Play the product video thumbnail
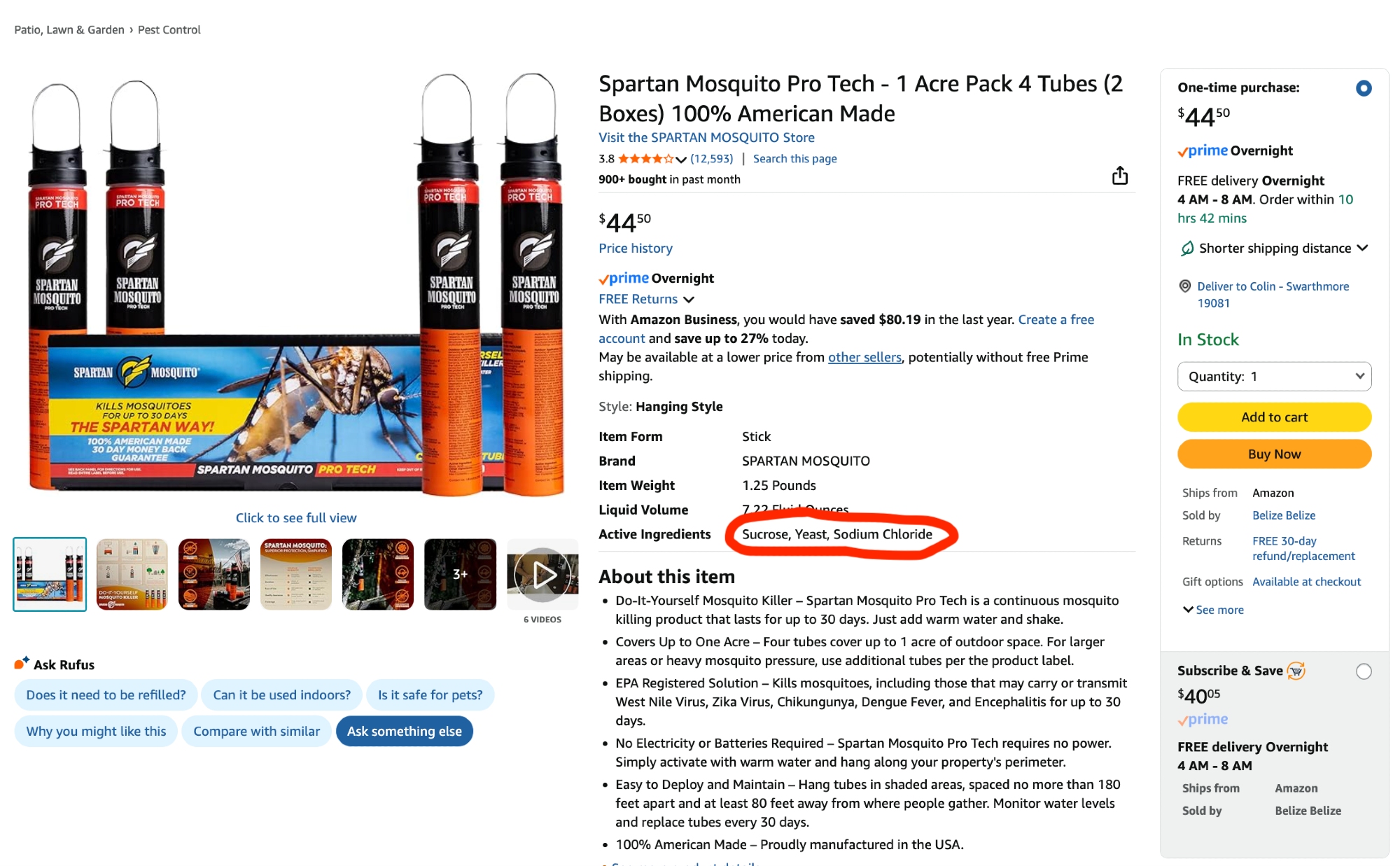The width and height of the screenshot is (1400, 866). [x=542, y=575]
